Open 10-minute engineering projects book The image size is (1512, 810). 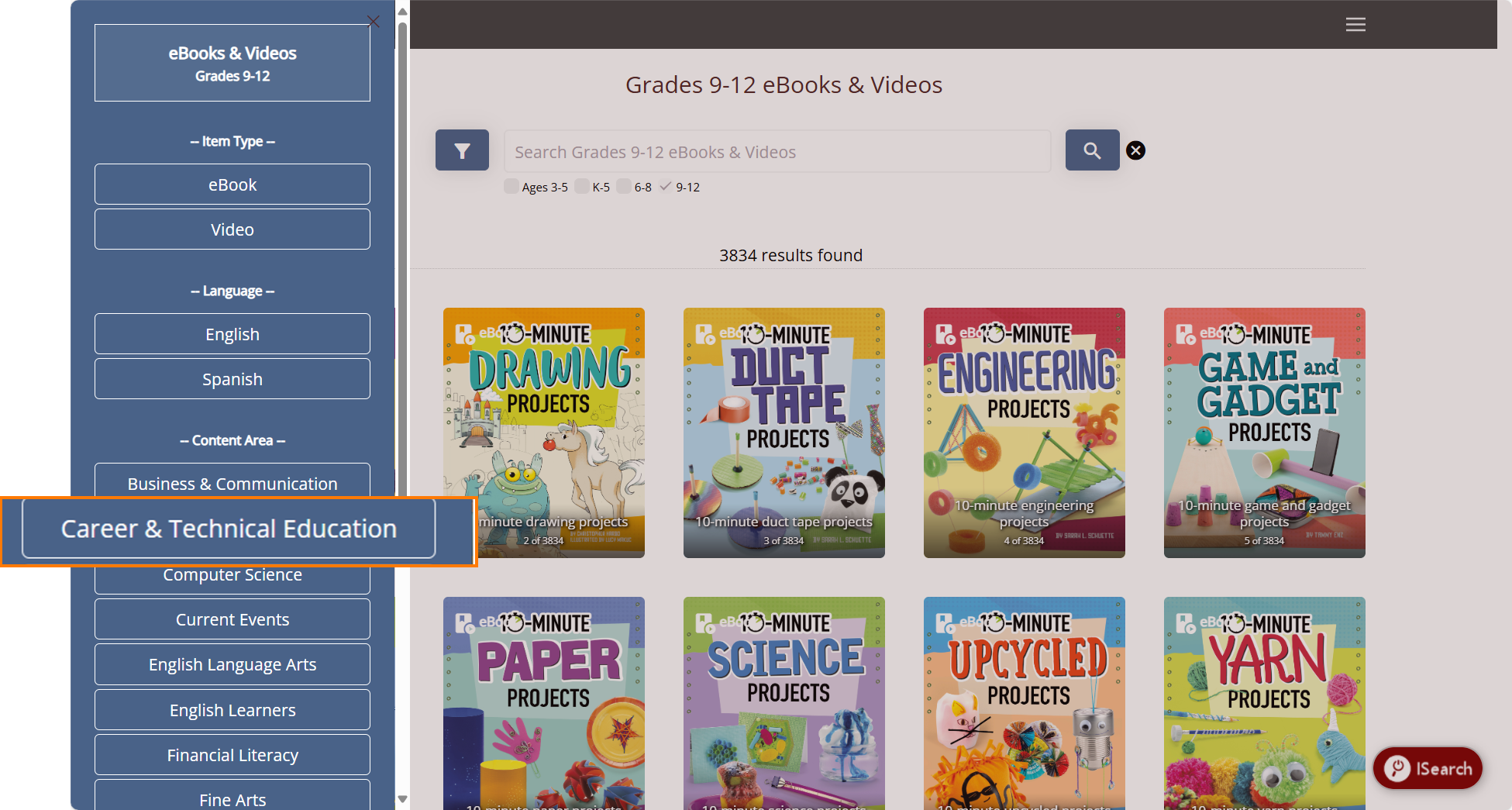pos(1025,433)
